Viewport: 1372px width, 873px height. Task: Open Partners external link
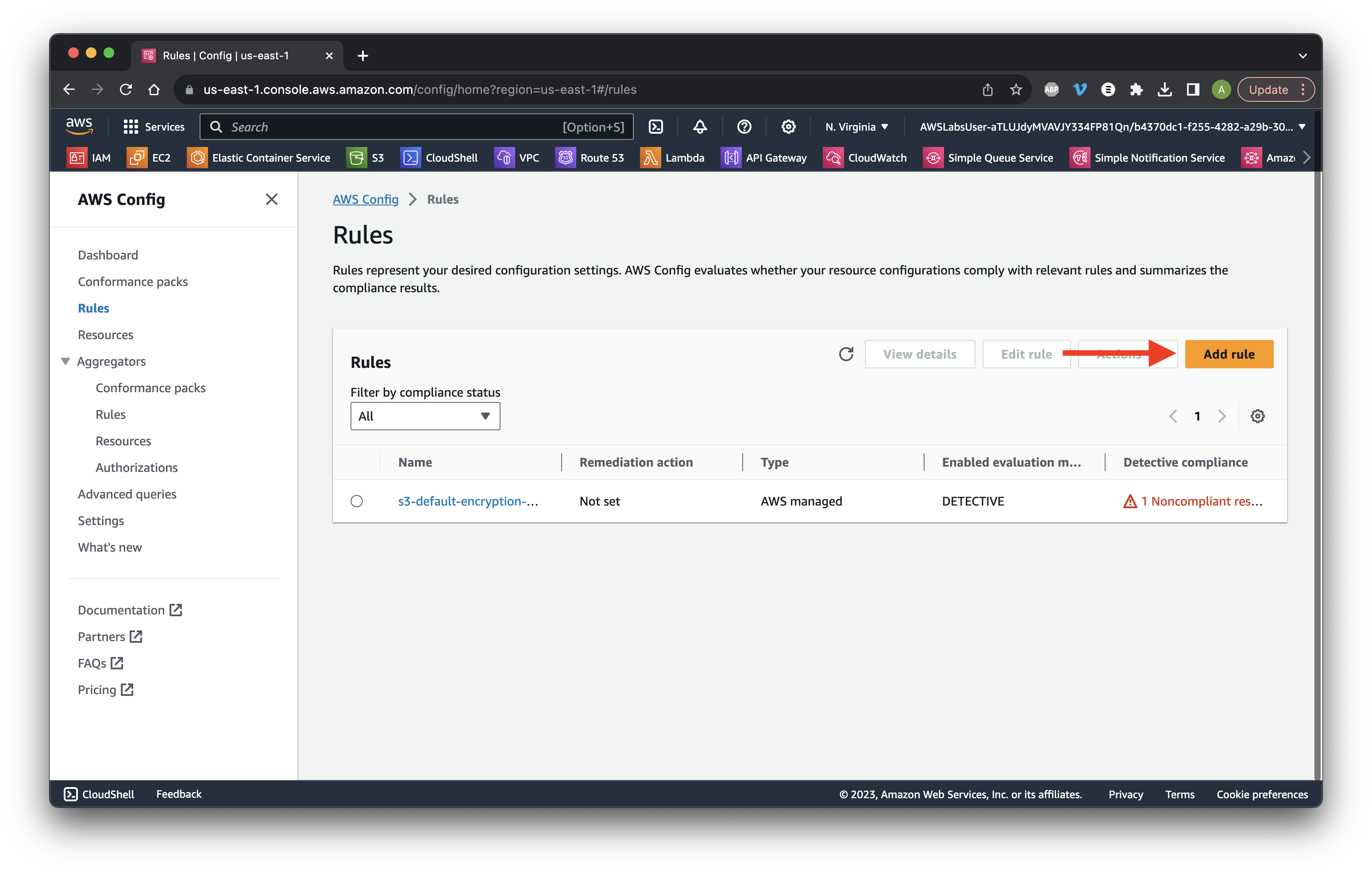pyautogui.click(x=110, y=637)
